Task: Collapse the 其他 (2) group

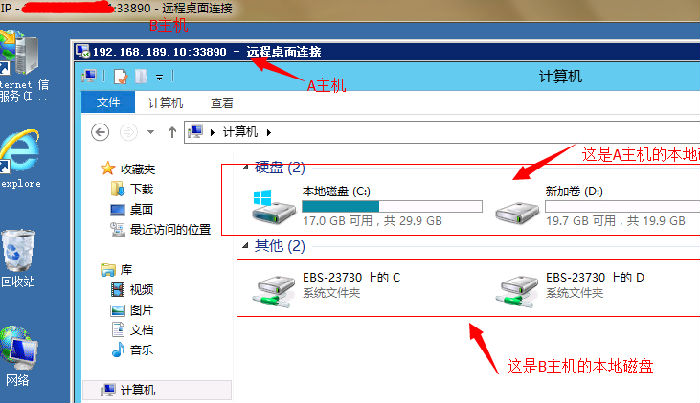Action: [x=245, y=245]
